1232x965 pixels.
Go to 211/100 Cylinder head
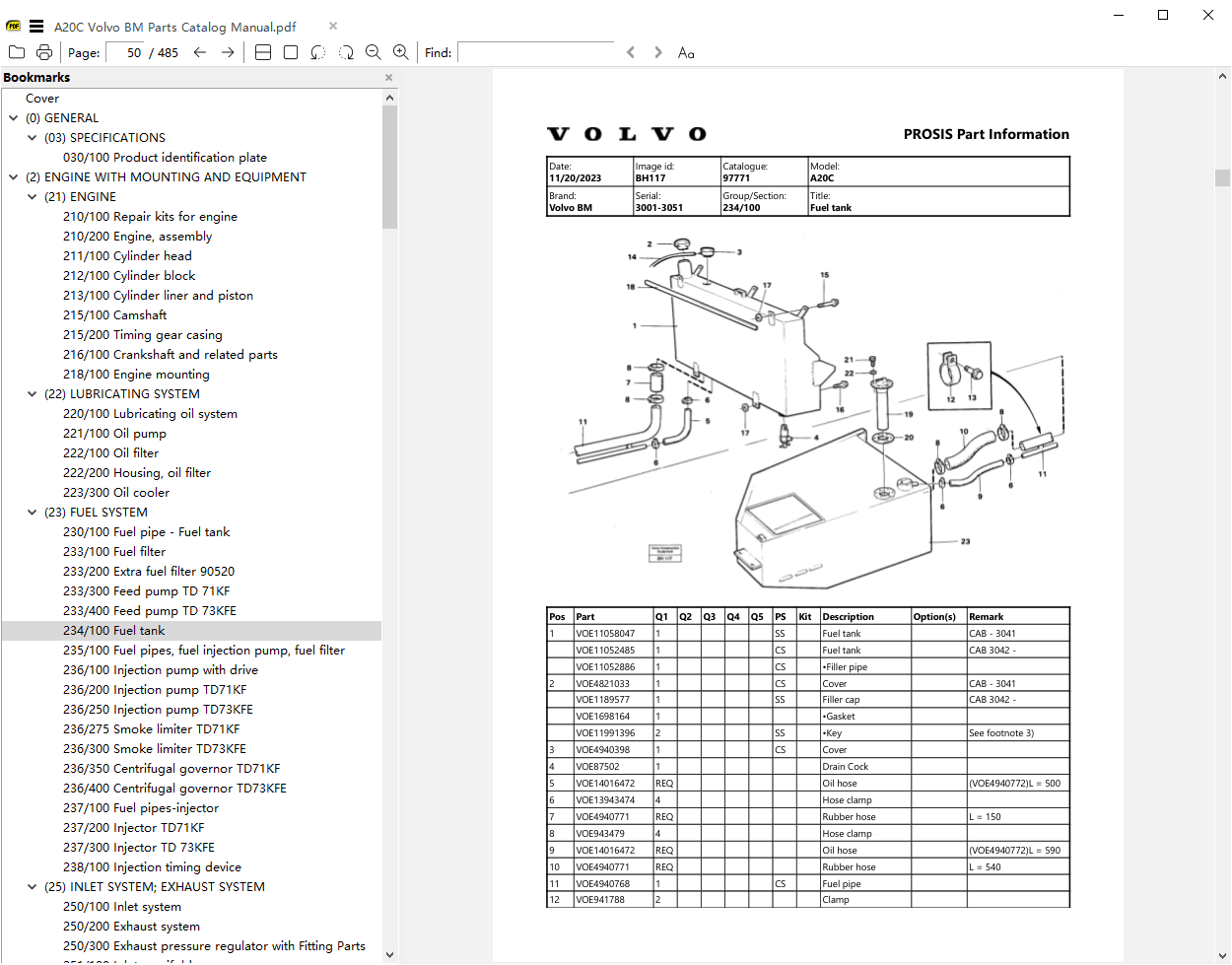pyautogui.click(x=127, y=255)
